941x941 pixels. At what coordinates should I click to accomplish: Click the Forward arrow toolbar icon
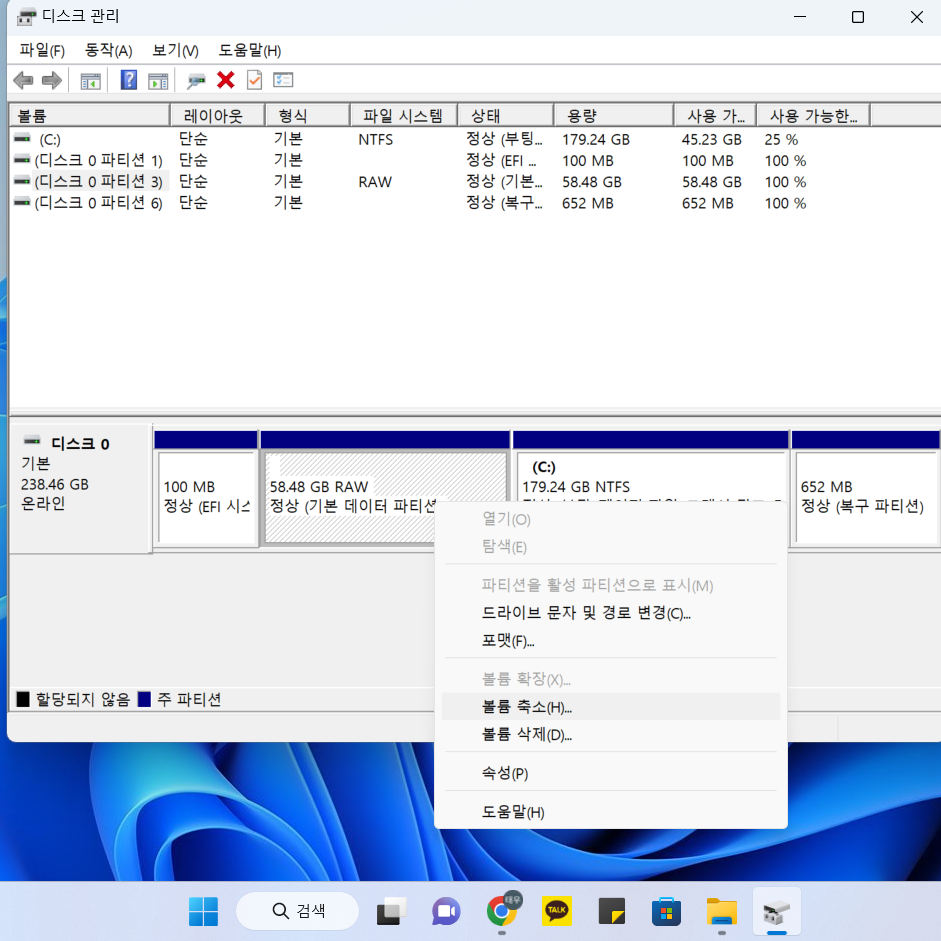pyautogui.click(x=52, y=80)
